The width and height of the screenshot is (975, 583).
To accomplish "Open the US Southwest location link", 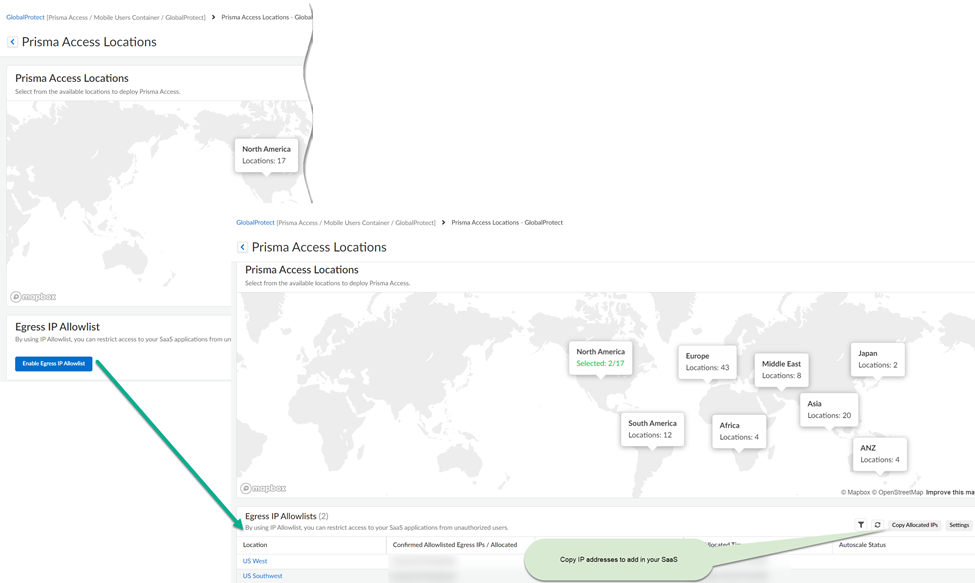I will click(x=262, y=576).
